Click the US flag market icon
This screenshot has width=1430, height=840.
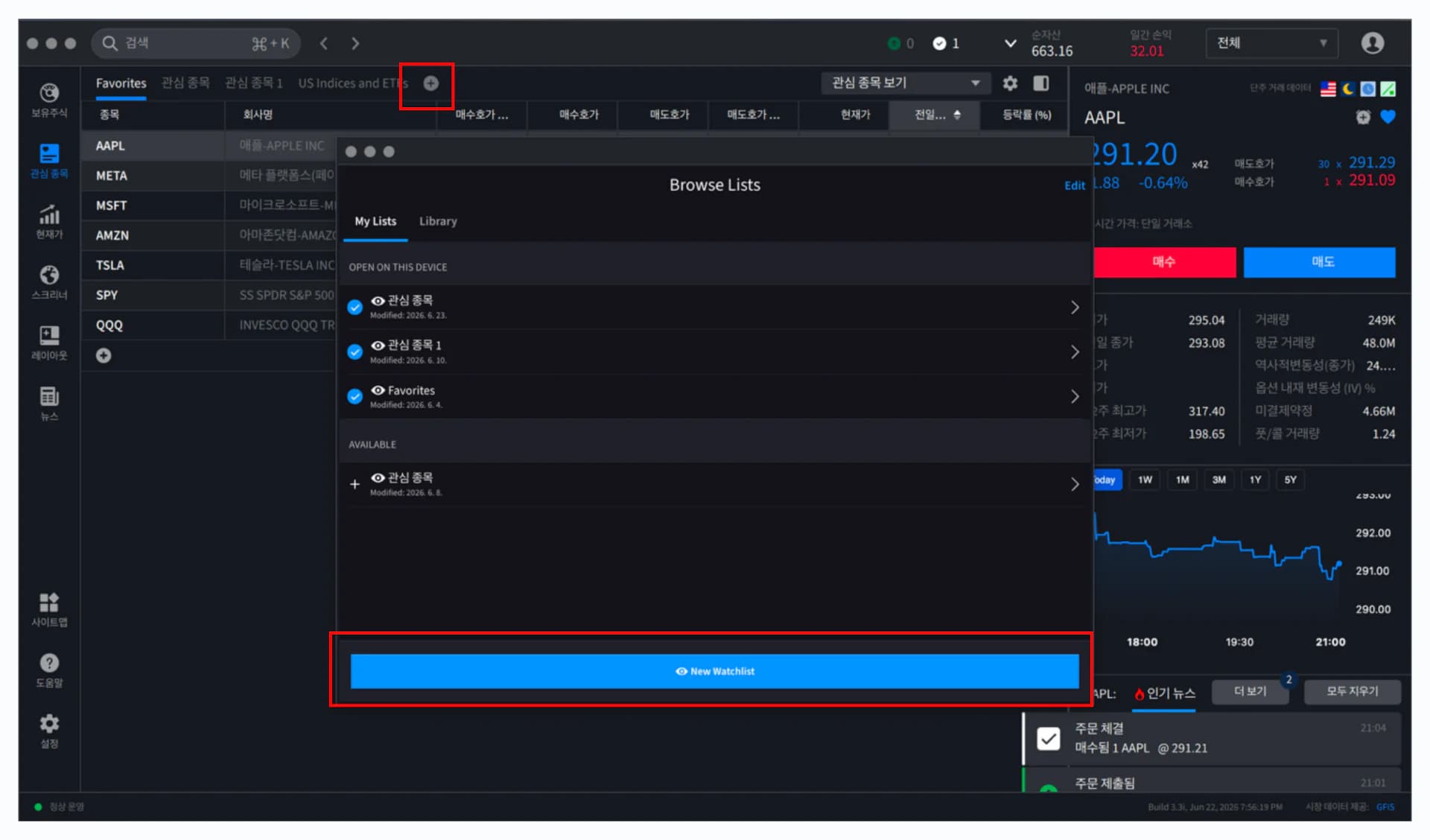tap(1328, 89)
